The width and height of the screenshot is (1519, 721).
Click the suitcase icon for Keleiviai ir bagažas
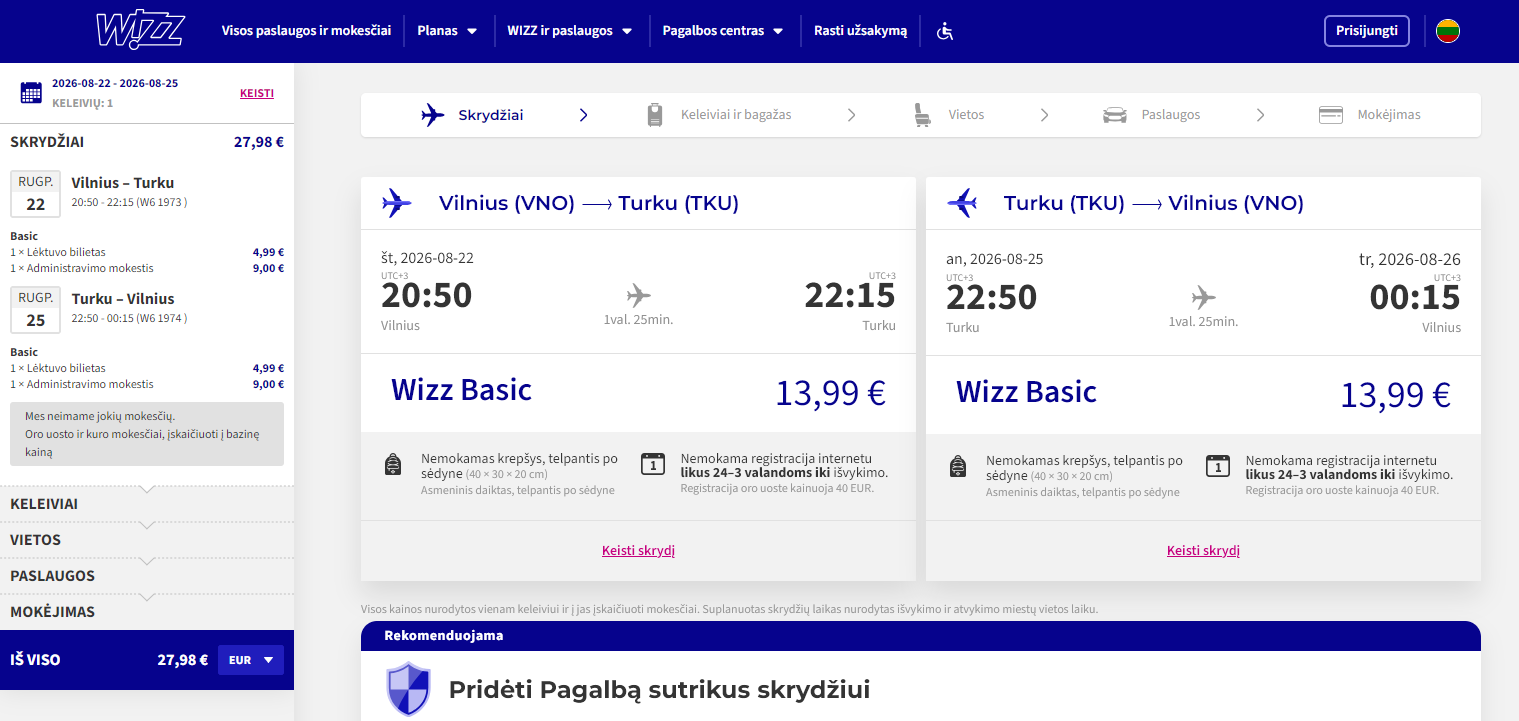click(x=655, y=115)
